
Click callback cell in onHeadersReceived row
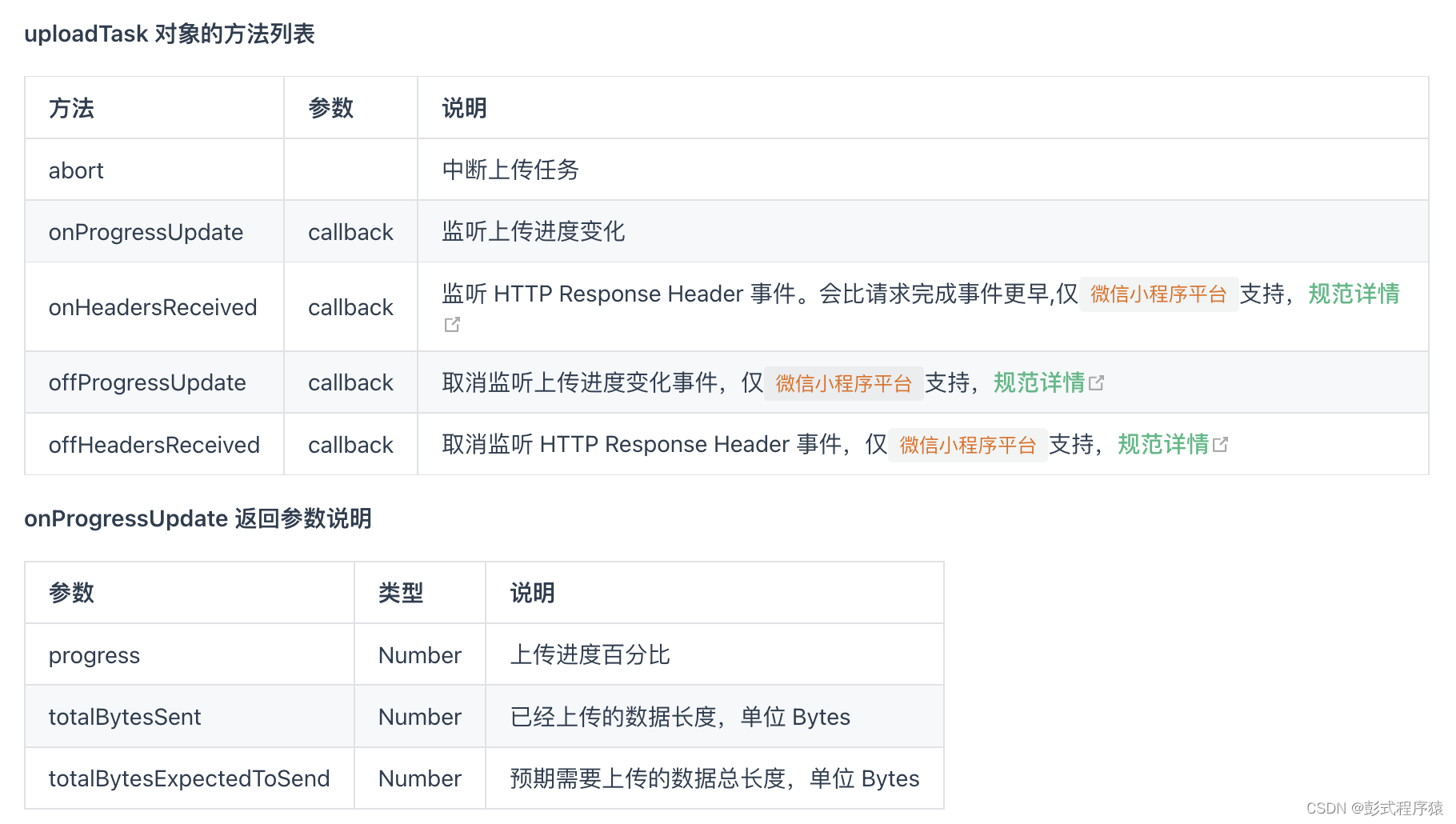point(350,307)
